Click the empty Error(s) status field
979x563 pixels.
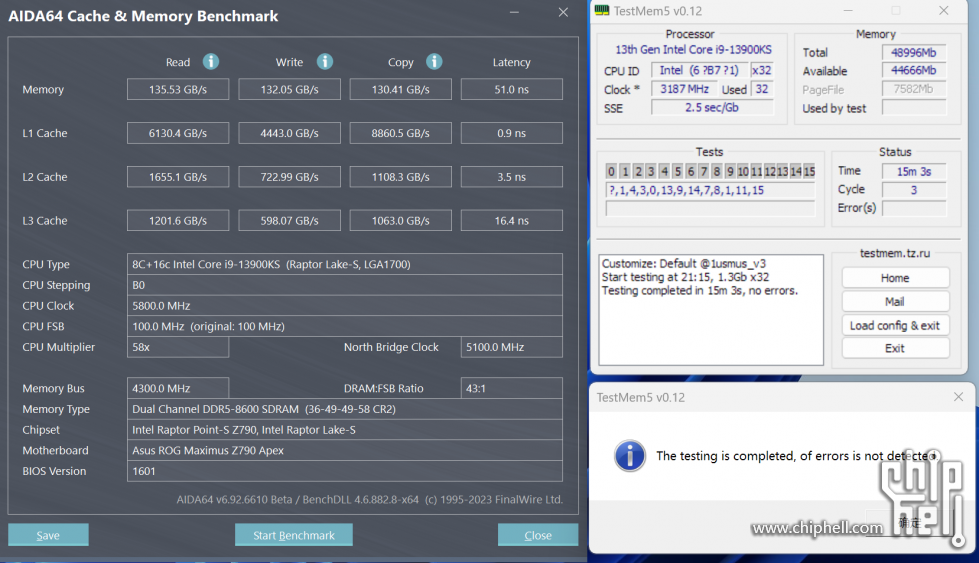[913, 208]
